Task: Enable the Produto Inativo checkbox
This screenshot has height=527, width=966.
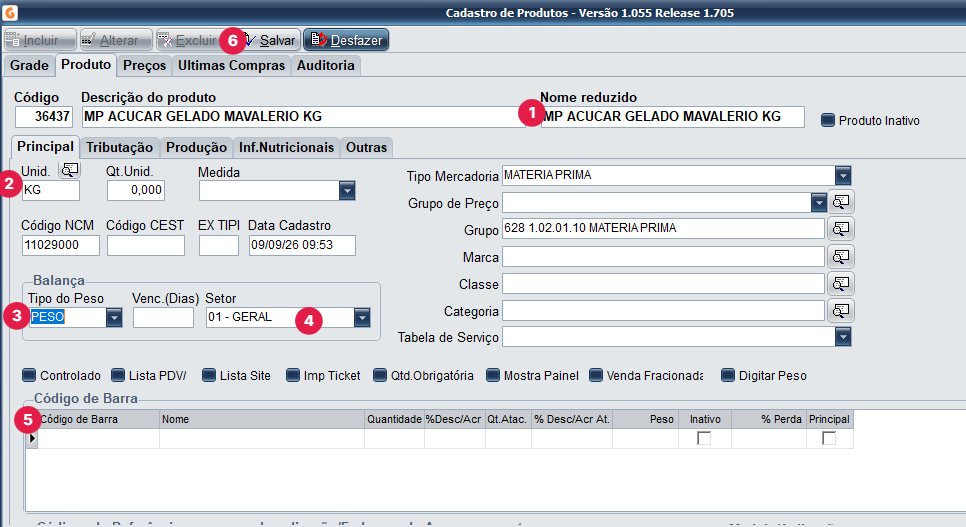Action: coord(827,120)
